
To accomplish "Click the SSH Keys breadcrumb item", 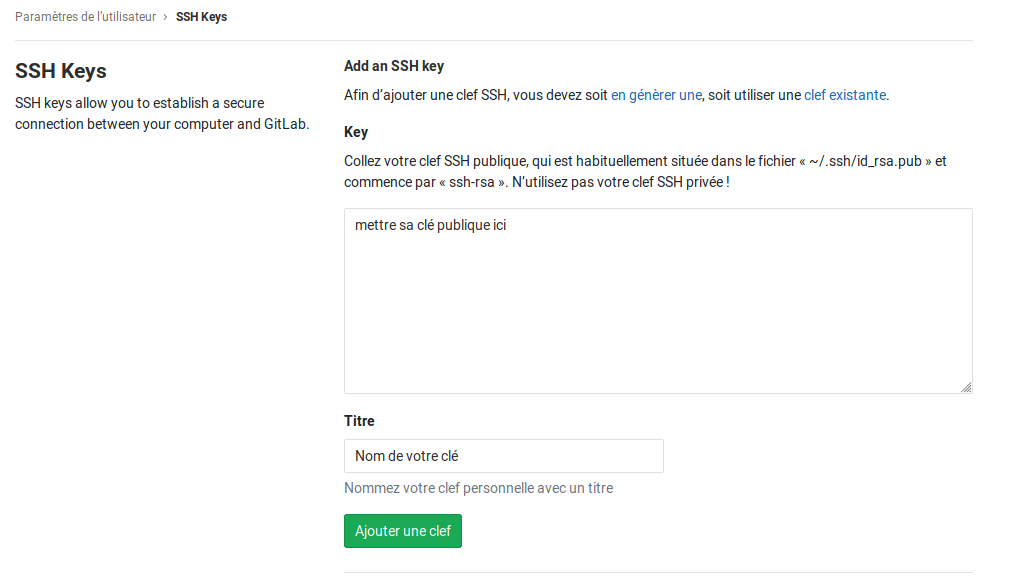I will click(201, 17).
